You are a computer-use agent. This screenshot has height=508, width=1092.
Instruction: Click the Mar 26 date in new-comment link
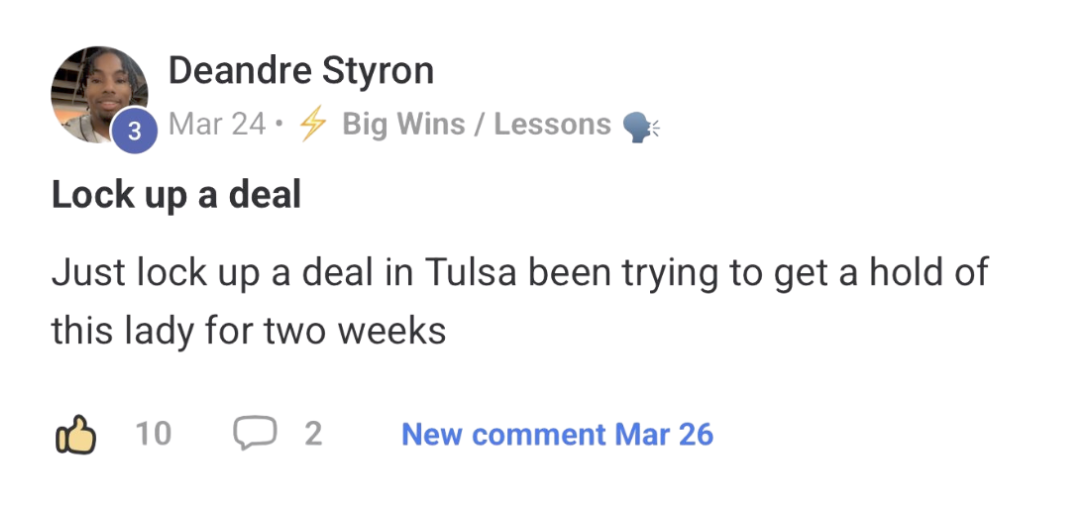coord(664,434)
